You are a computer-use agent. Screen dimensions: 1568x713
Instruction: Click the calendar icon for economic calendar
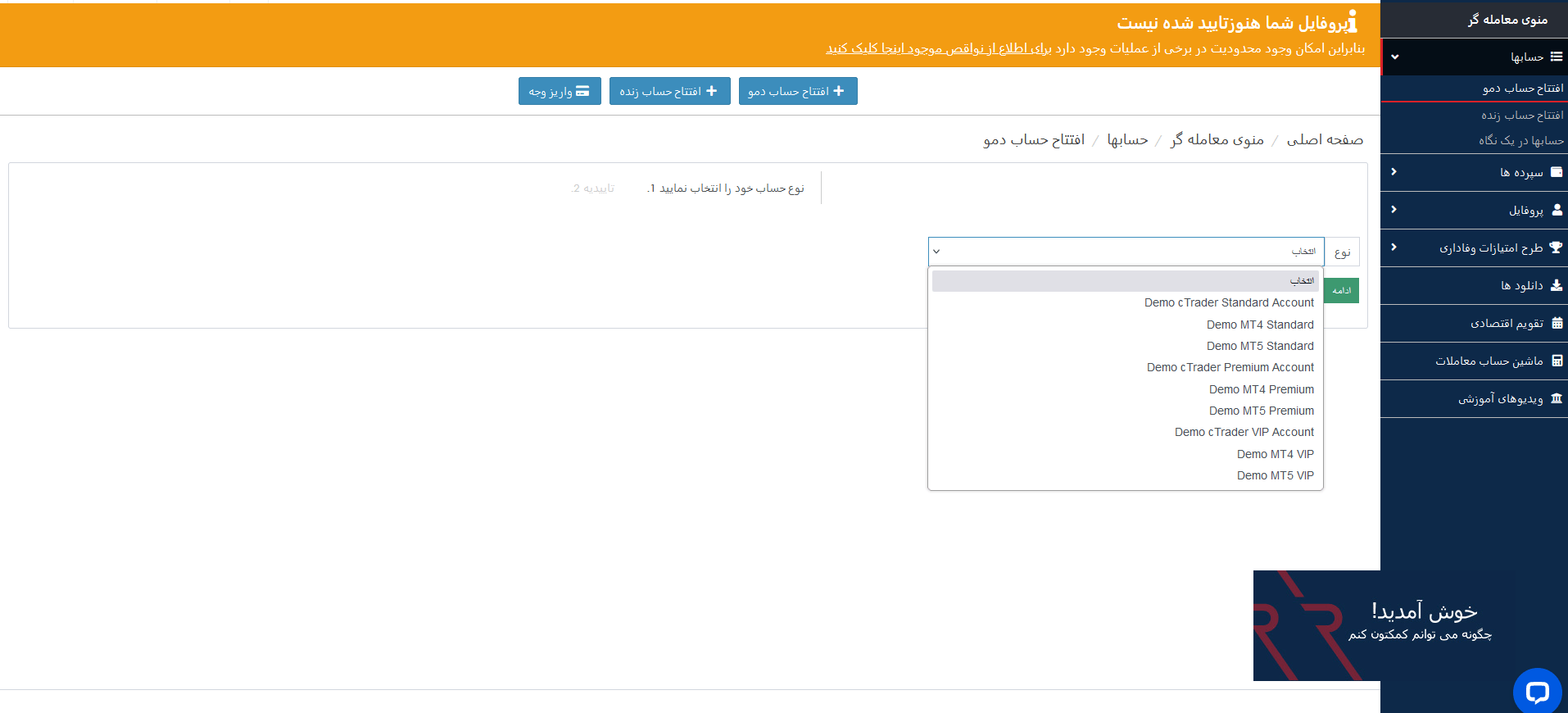pos(1557,323)
